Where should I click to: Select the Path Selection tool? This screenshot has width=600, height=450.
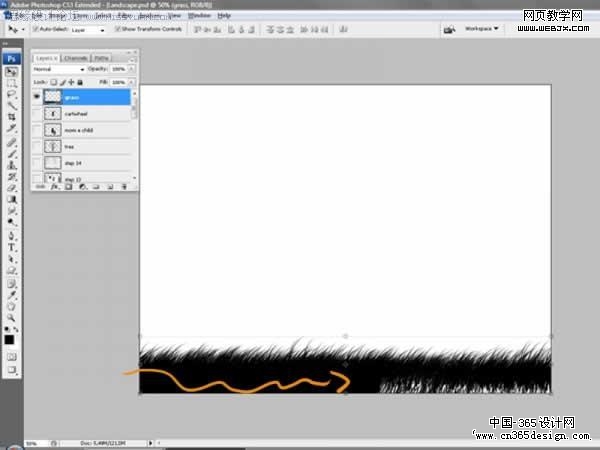[11, 259]
